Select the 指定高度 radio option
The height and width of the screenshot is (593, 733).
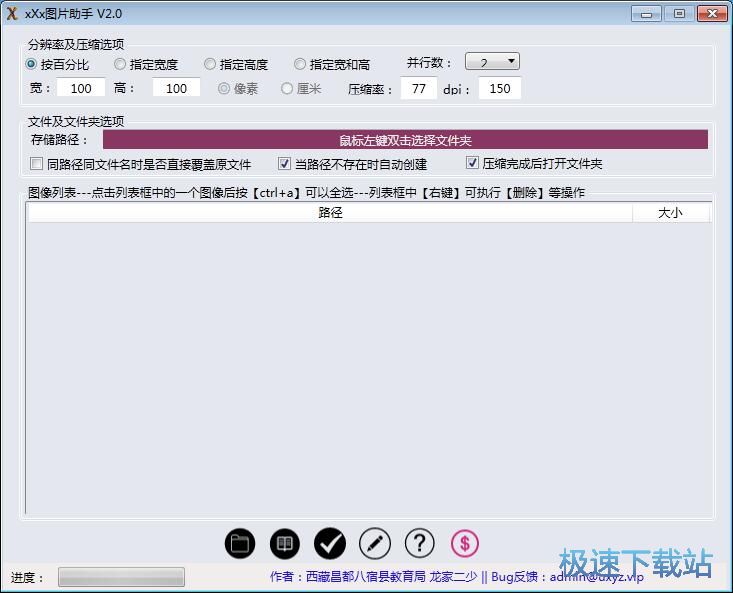[x=210, y=64]
